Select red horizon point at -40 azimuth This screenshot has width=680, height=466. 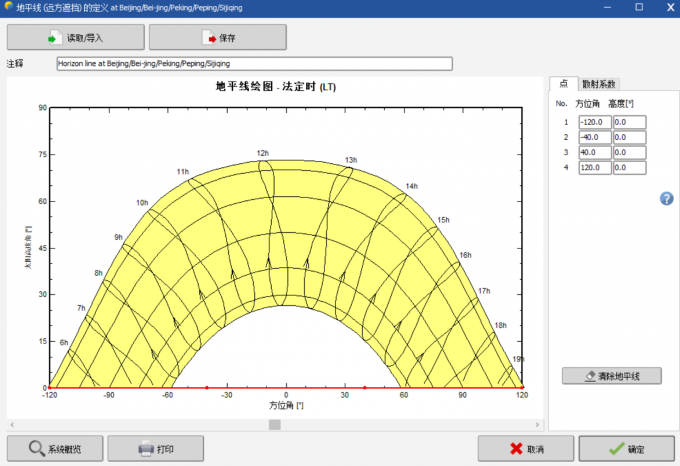207,387
